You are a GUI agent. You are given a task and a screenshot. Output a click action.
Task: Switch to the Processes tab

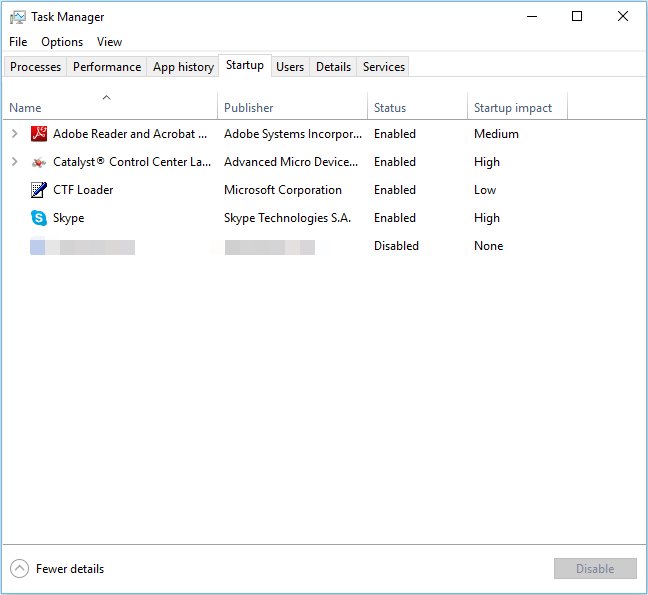click(35, 67)
